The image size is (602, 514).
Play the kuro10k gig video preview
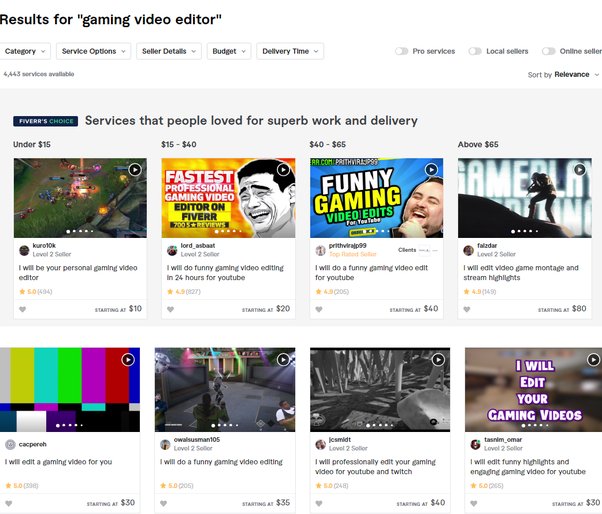[135, 169]
